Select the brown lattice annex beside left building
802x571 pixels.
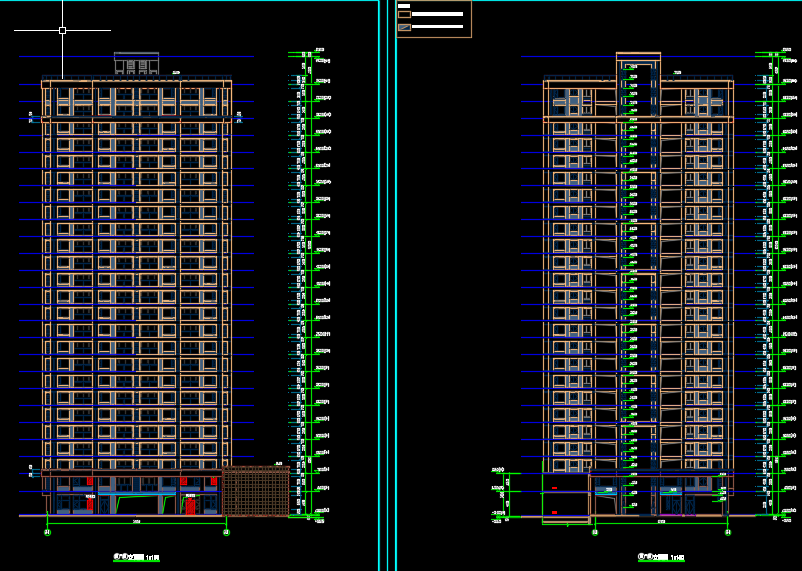click(x=255, y=491)
